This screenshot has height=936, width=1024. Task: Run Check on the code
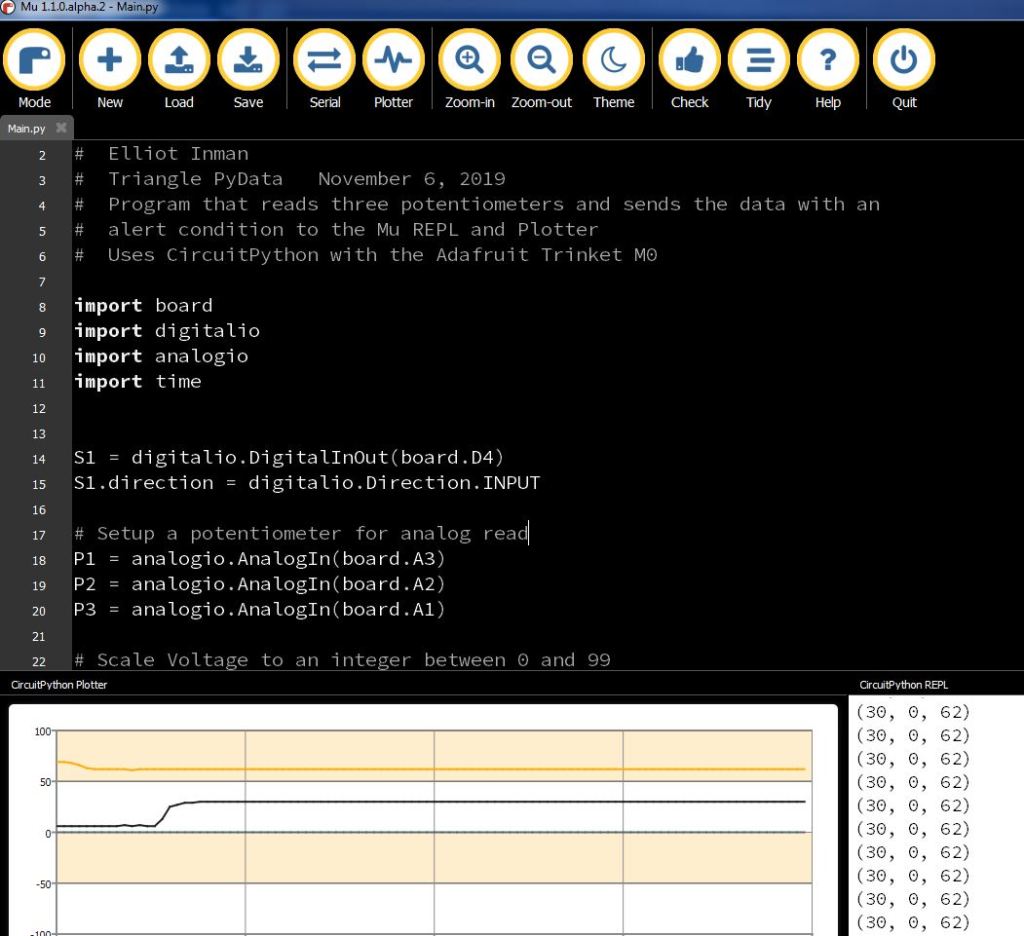click(689, 62)
